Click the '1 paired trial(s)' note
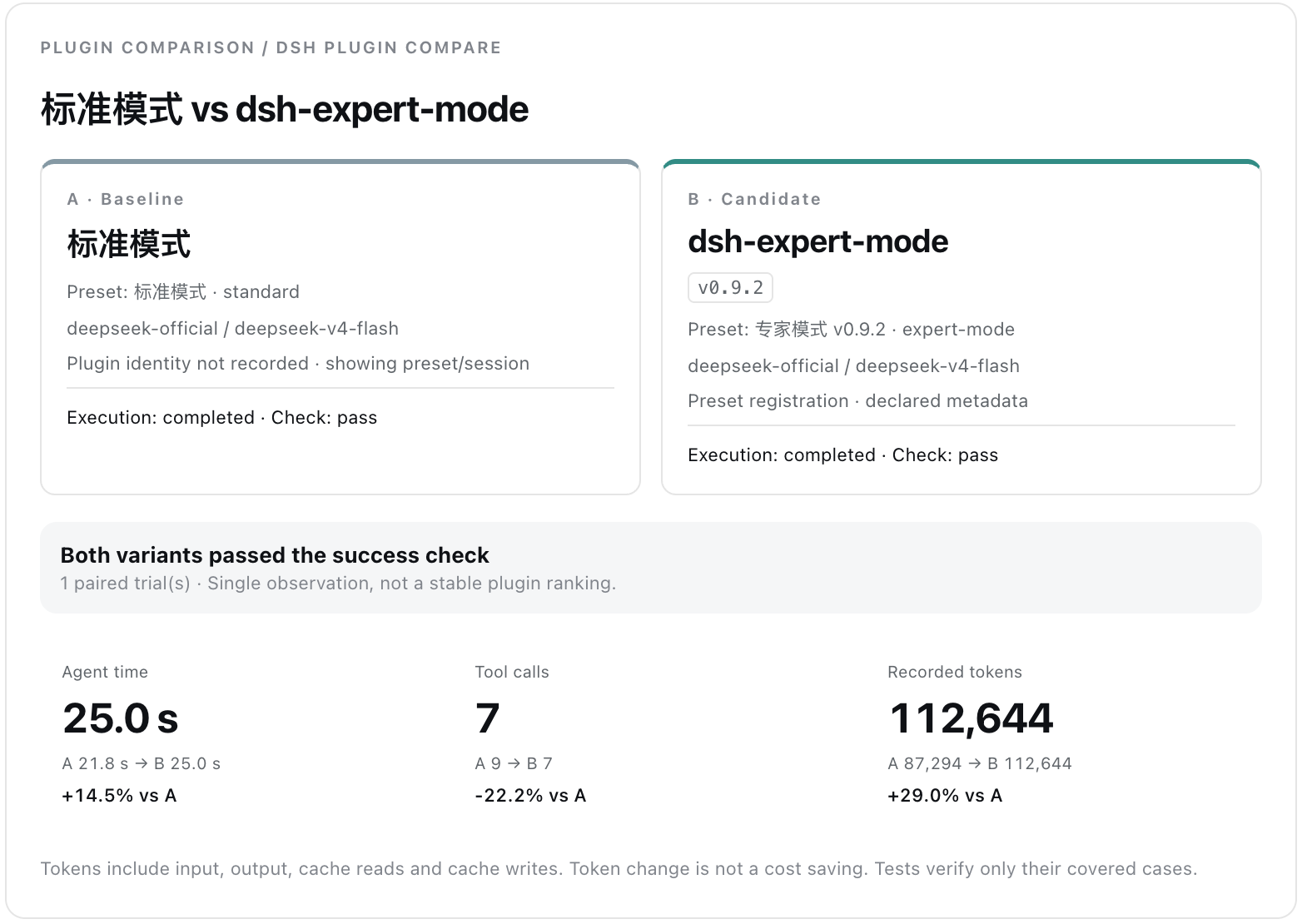The image size is (1302, 924). point(125,584)
